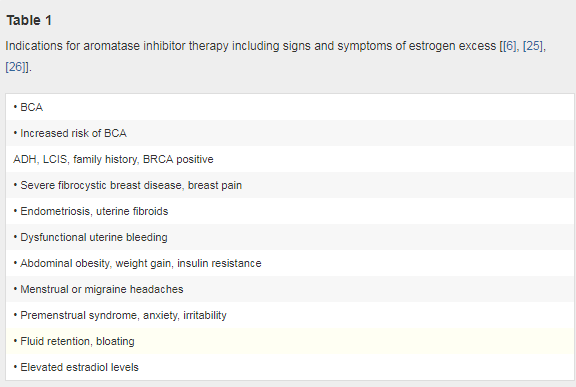Image resolution: width=576 pixels, height=387 pixels.
Task: Click the words BRCA positive
Action: tap(178, 159)
